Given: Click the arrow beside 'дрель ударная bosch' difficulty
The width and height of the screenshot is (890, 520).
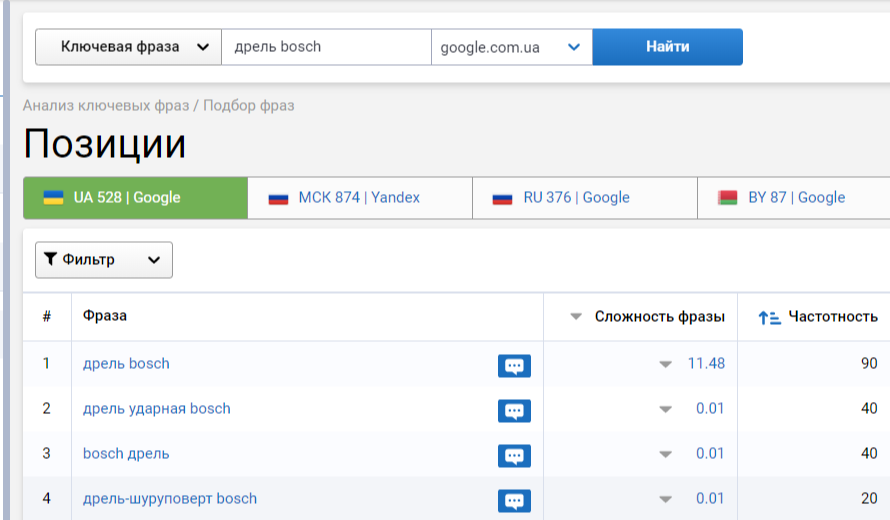Looking at the screenshot, I should coord(665,409).
